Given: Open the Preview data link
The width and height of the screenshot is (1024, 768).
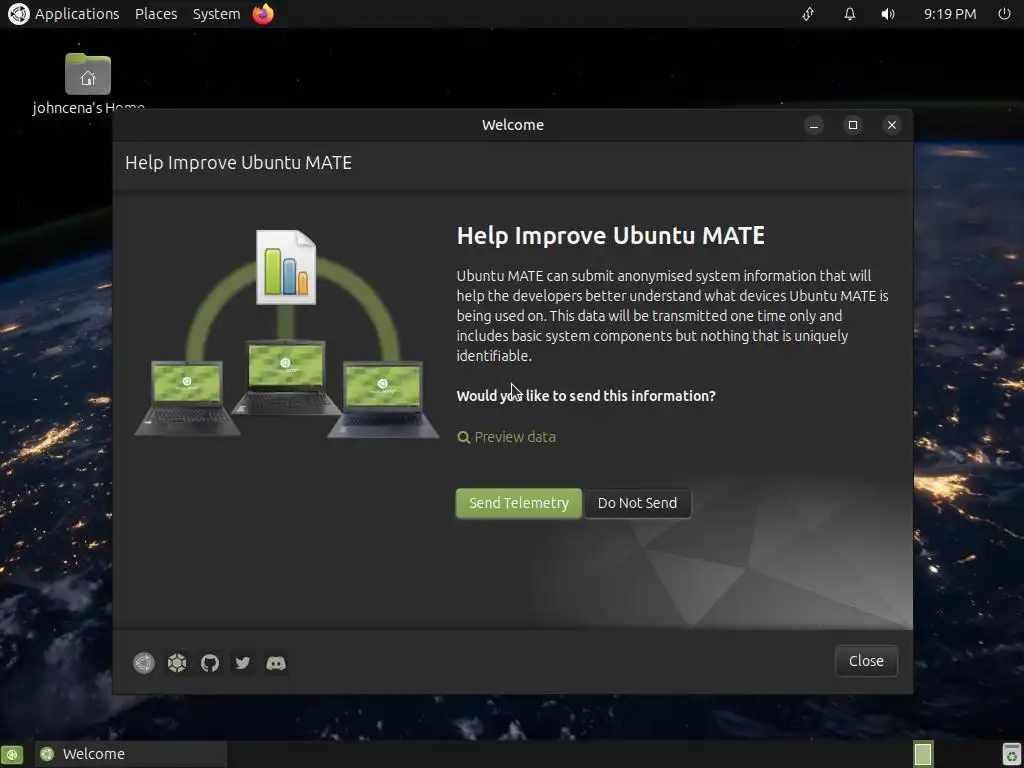Looking at the screenshot, I should pos(507,437).
